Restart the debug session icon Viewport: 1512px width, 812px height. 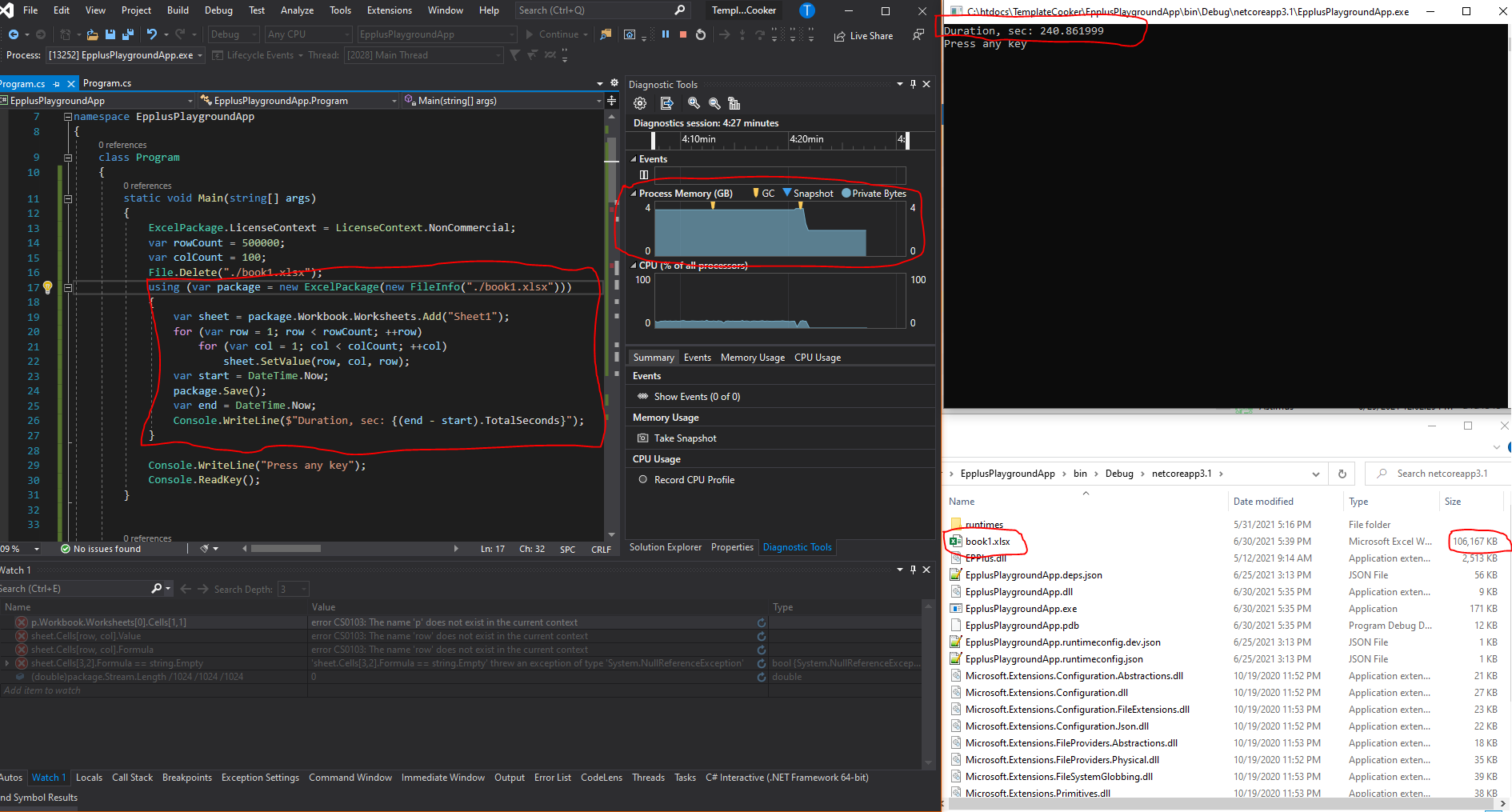tap(699, 34)
